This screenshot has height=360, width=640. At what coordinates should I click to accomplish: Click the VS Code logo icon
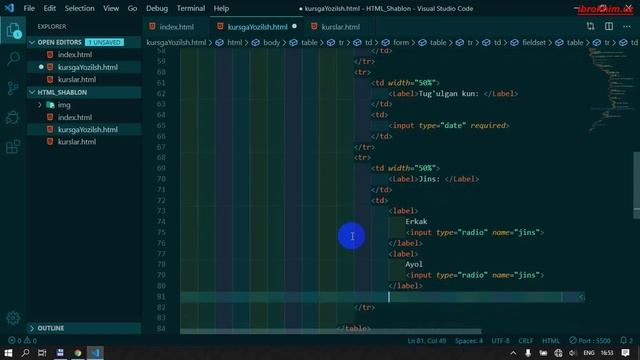pos(9,8)
